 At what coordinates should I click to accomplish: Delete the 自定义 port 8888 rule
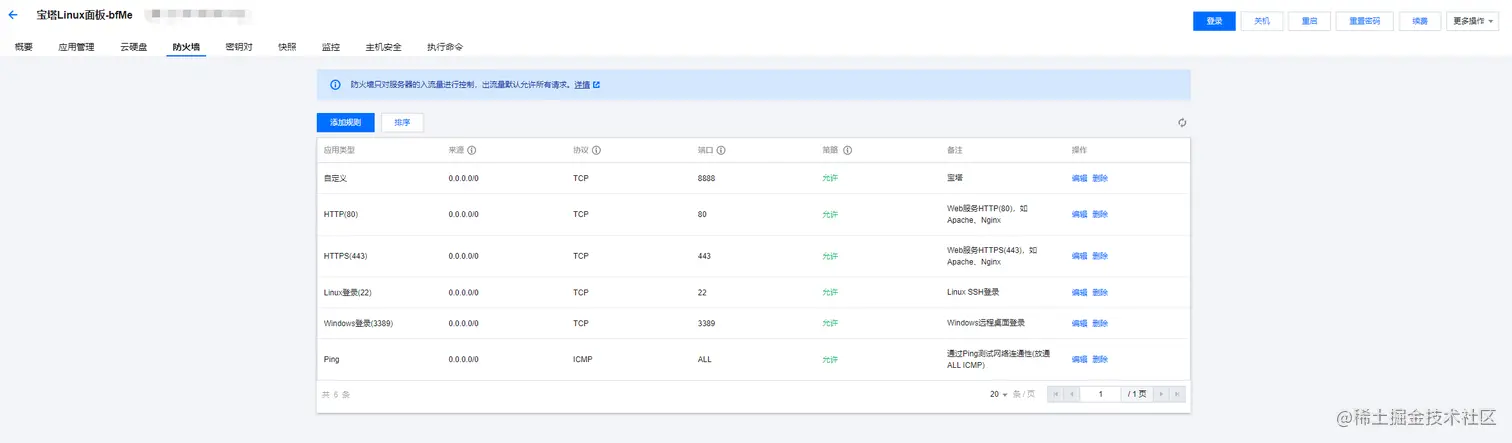point(1100,178)
